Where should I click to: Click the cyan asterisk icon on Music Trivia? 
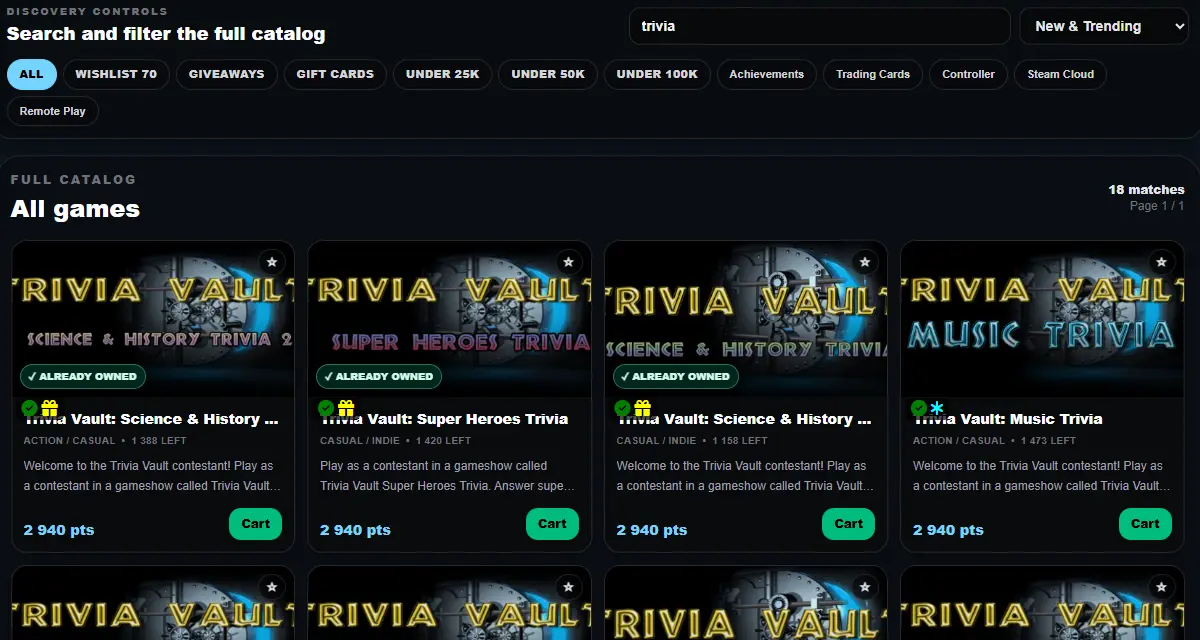937,408
